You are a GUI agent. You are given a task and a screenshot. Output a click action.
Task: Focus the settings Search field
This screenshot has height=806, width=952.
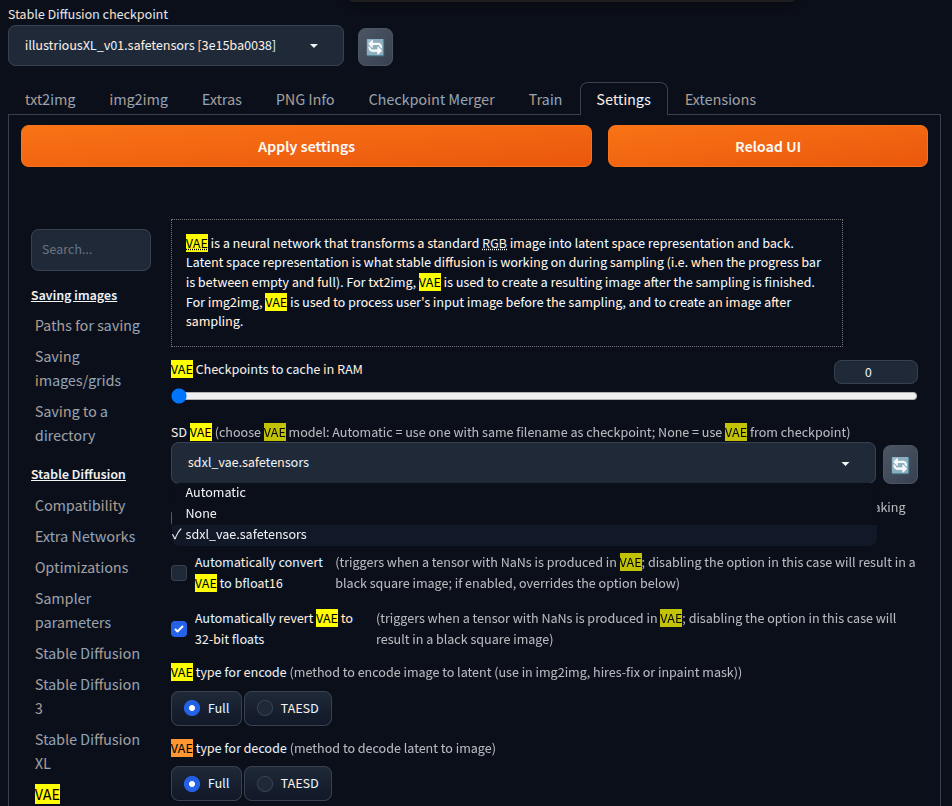click(91, 249)
